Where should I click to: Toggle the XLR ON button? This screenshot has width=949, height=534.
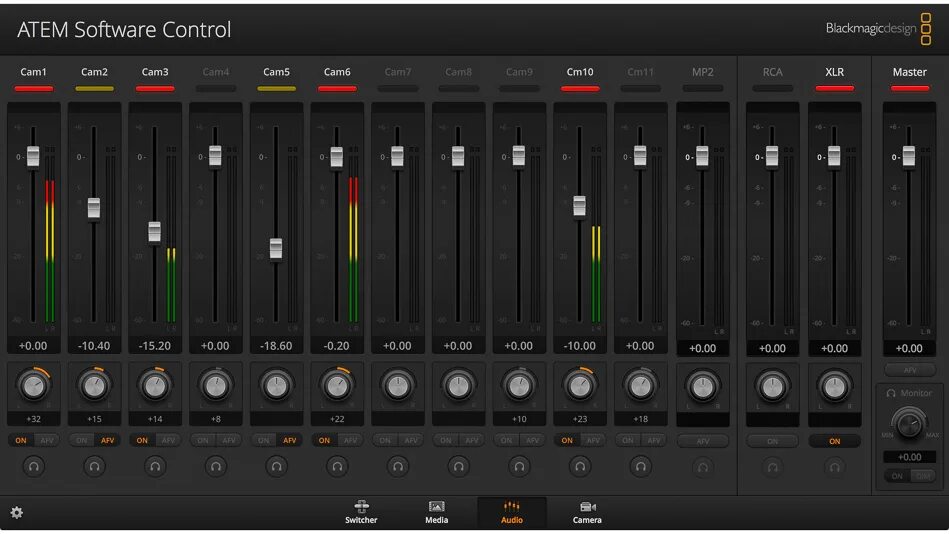click(835, 441)
